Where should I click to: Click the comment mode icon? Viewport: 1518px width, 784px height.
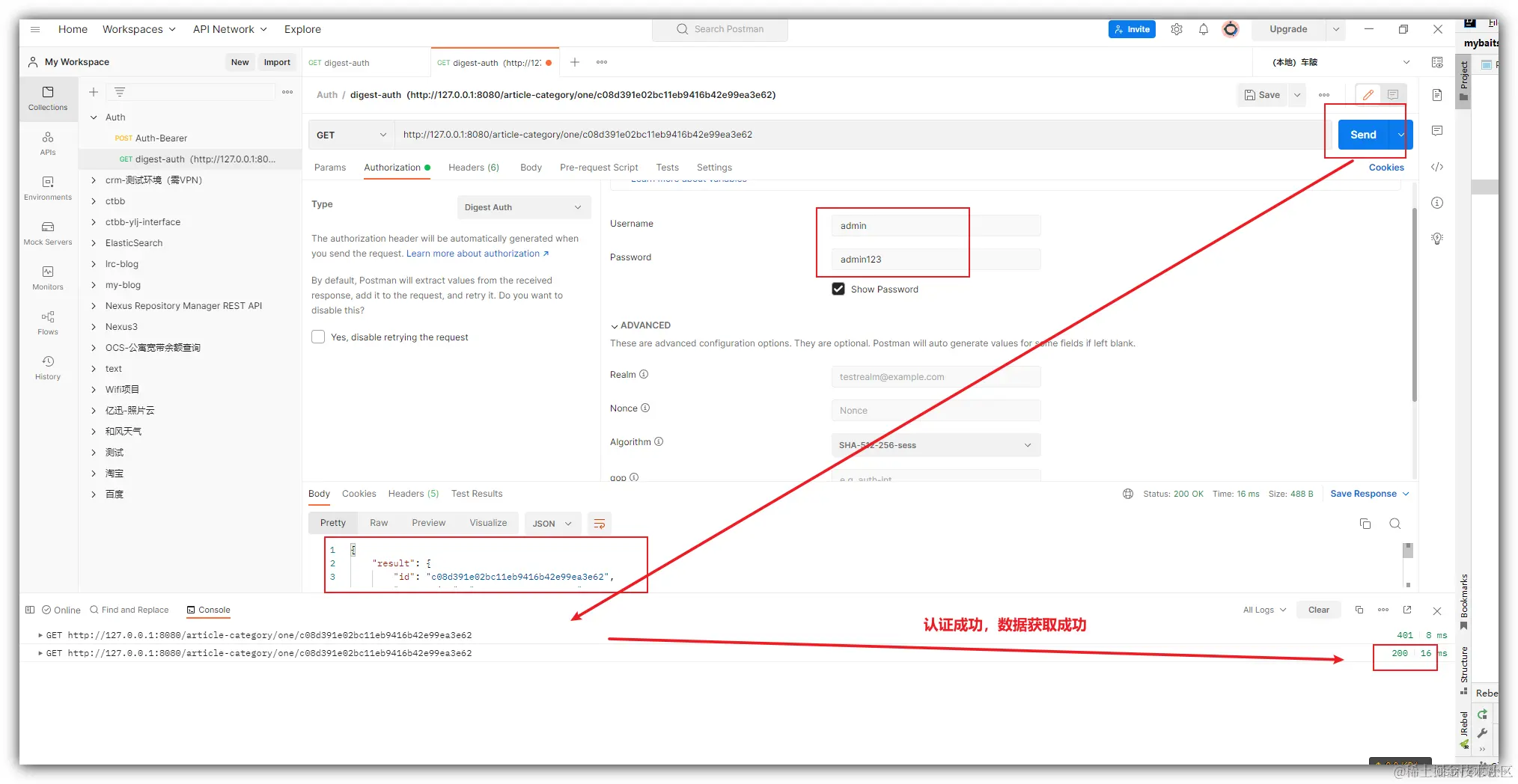1393,95
